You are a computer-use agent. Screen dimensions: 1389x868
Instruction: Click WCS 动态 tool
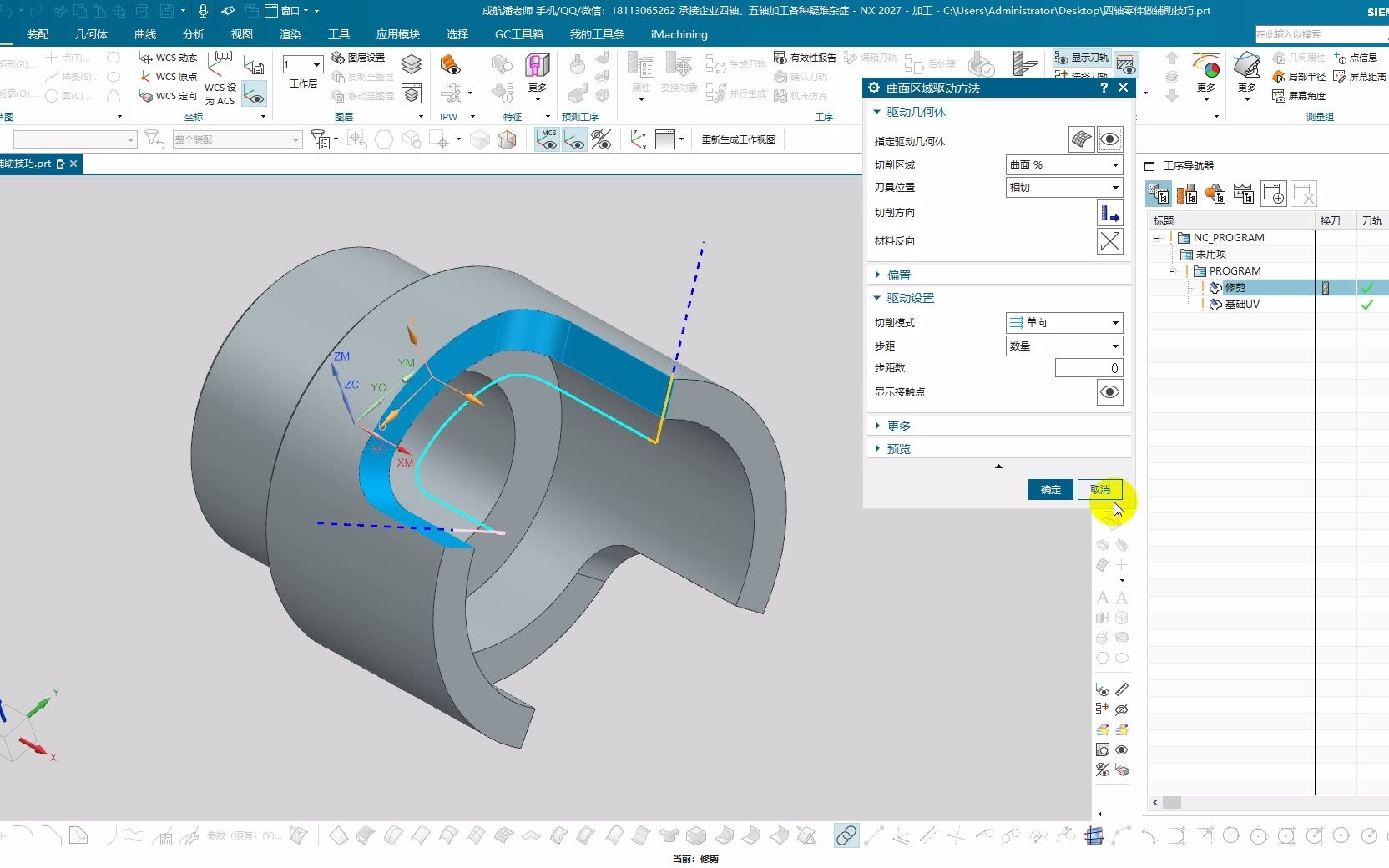[x=168, y=58]
